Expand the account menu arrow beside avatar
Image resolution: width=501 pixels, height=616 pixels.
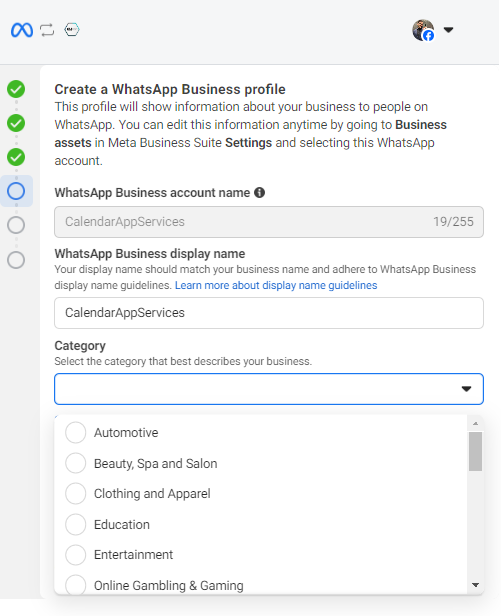point(448,29)
